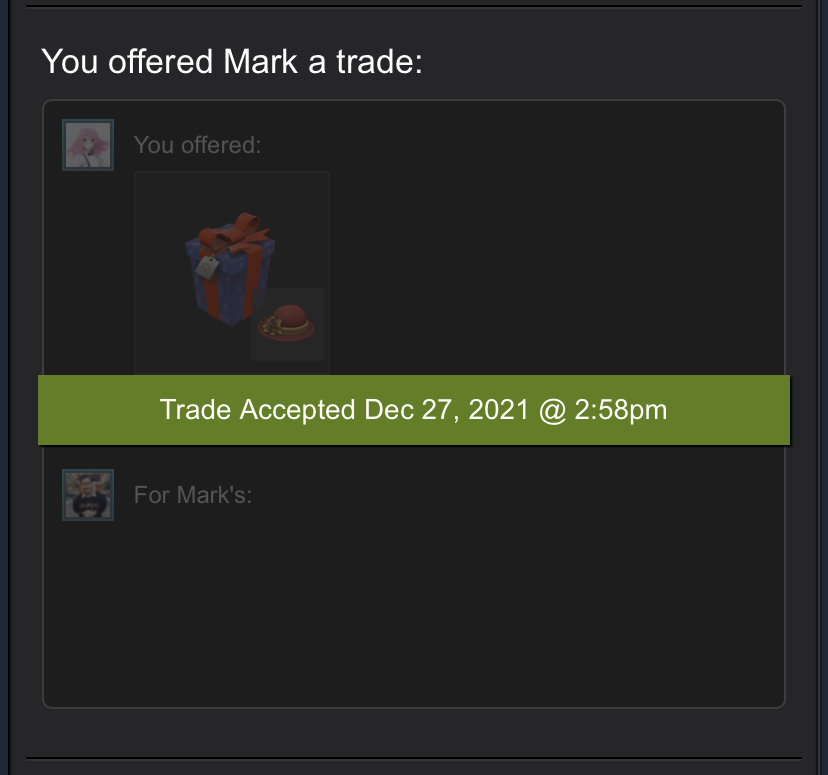Open the gift-wrapped item slot

pyautogui.click(x=232, y=273)
